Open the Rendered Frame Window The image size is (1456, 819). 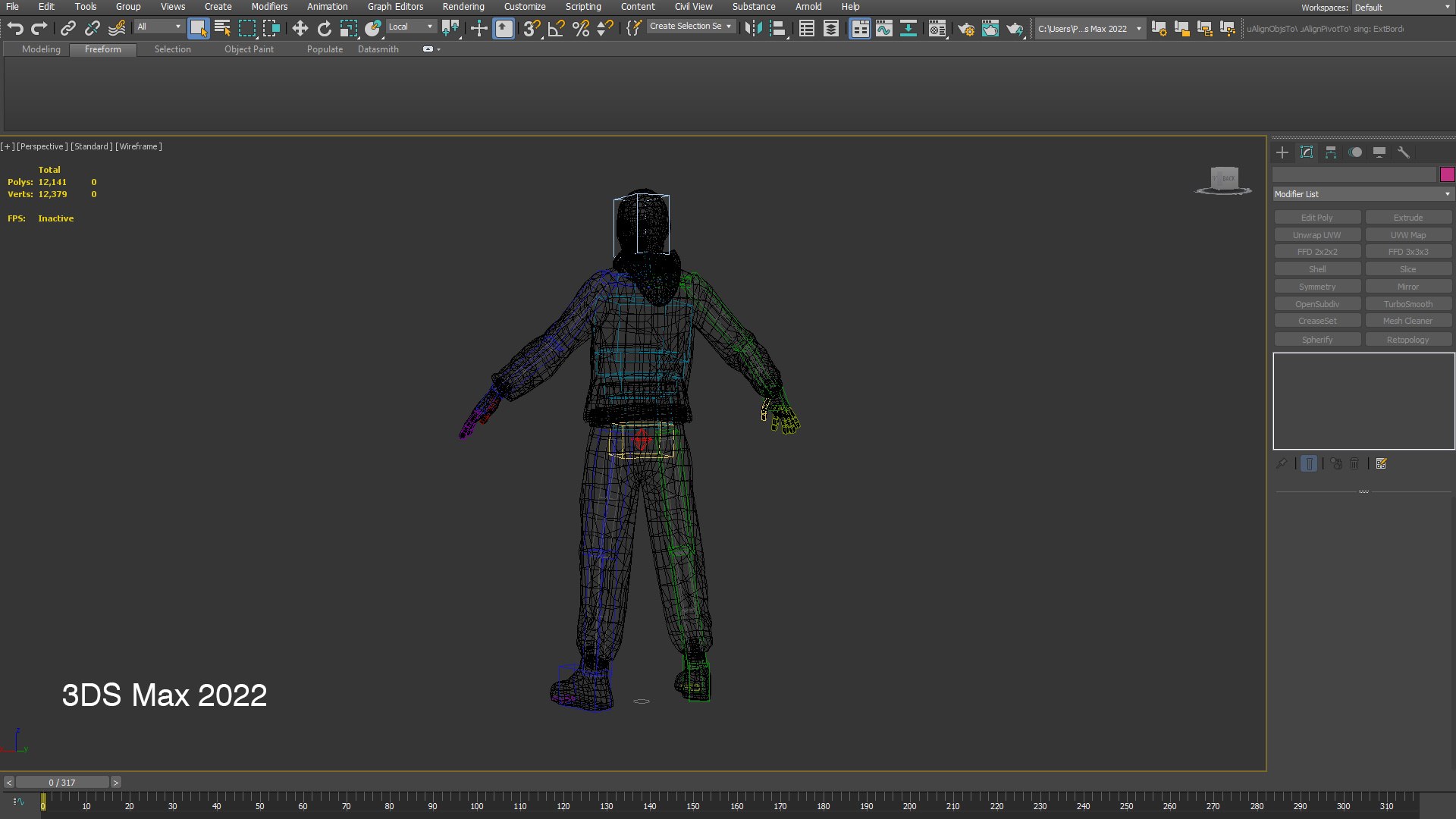990,29
